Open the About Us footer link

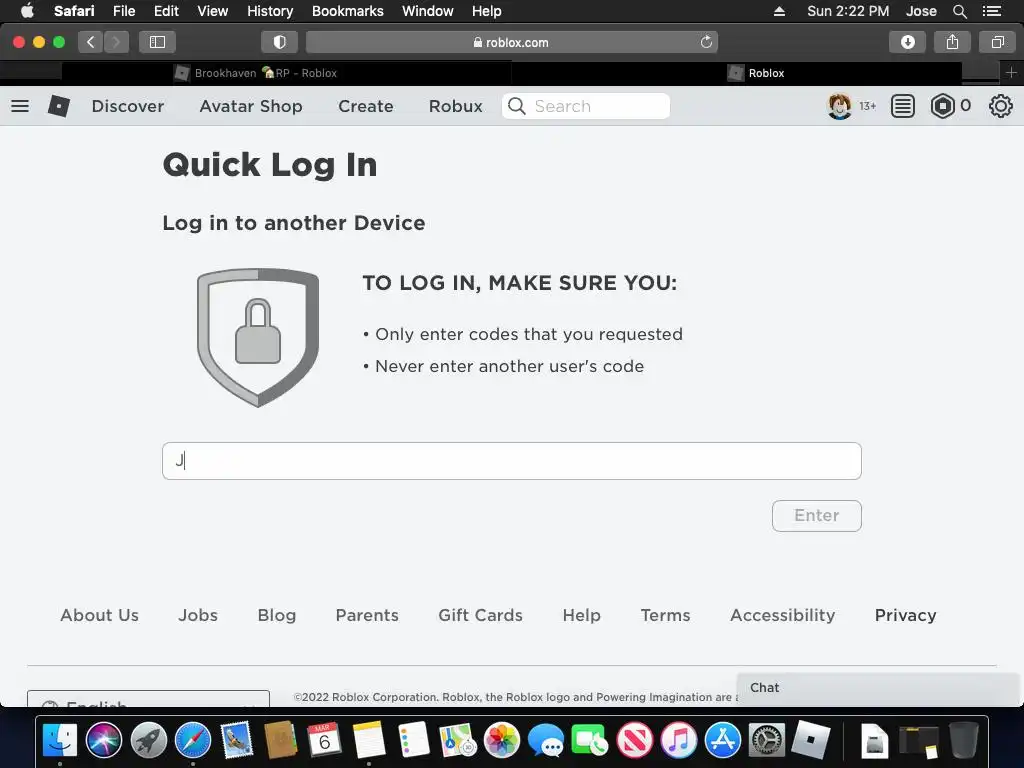[x=99, y=615]
